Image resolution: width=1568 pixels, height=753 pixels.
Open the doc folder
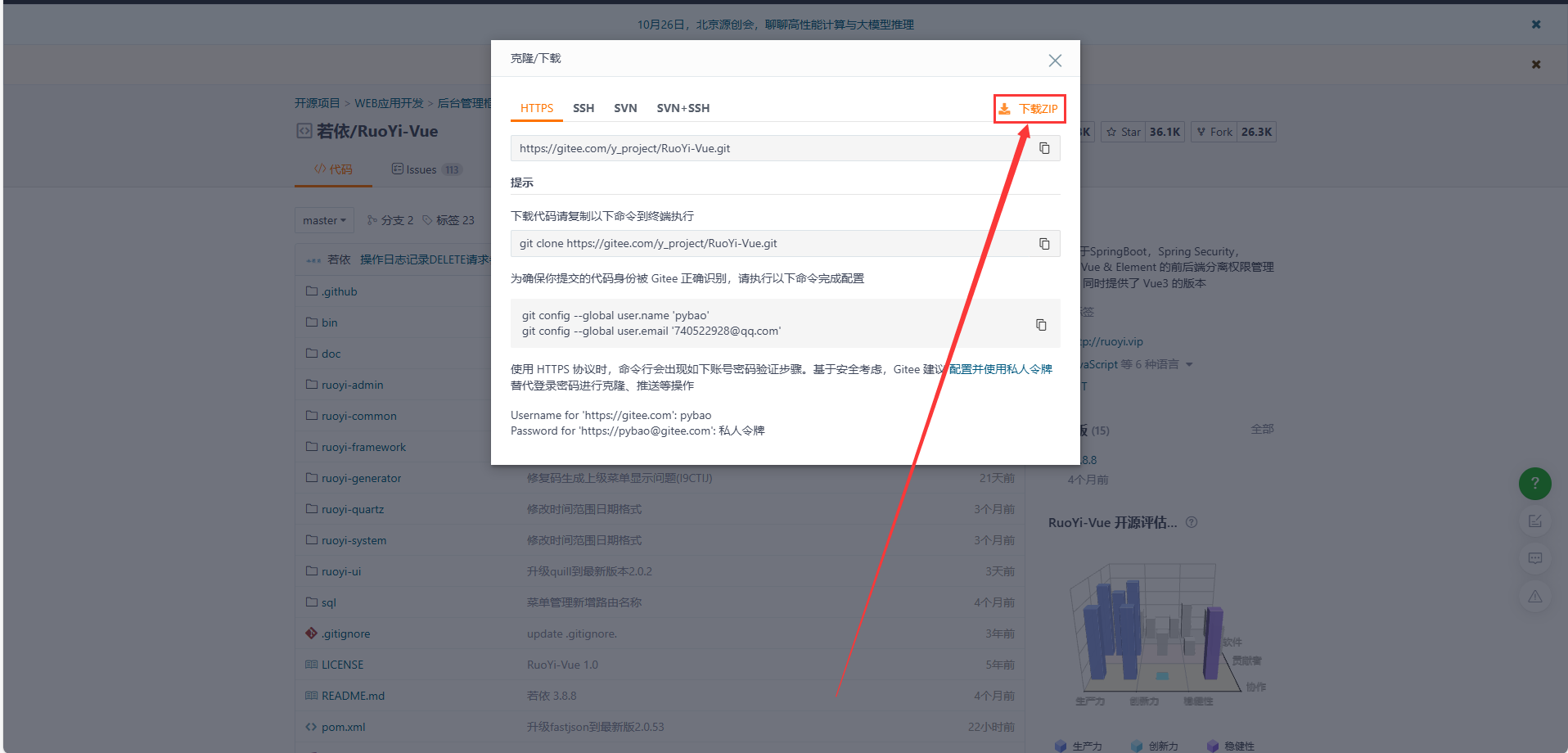pos(331,354)
